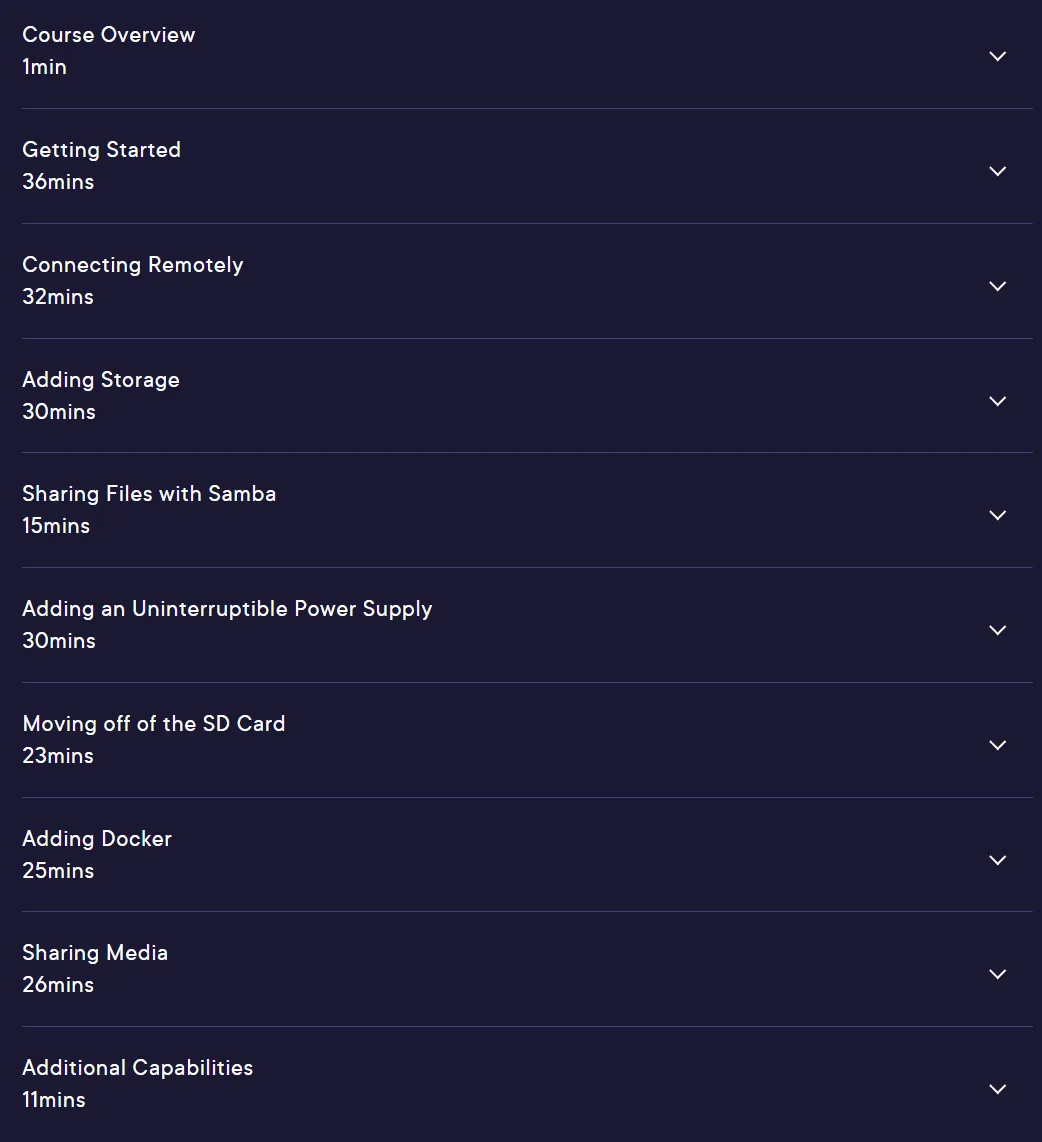
Task: Open the Connecting Remotely module title
Action: [133, 265]
